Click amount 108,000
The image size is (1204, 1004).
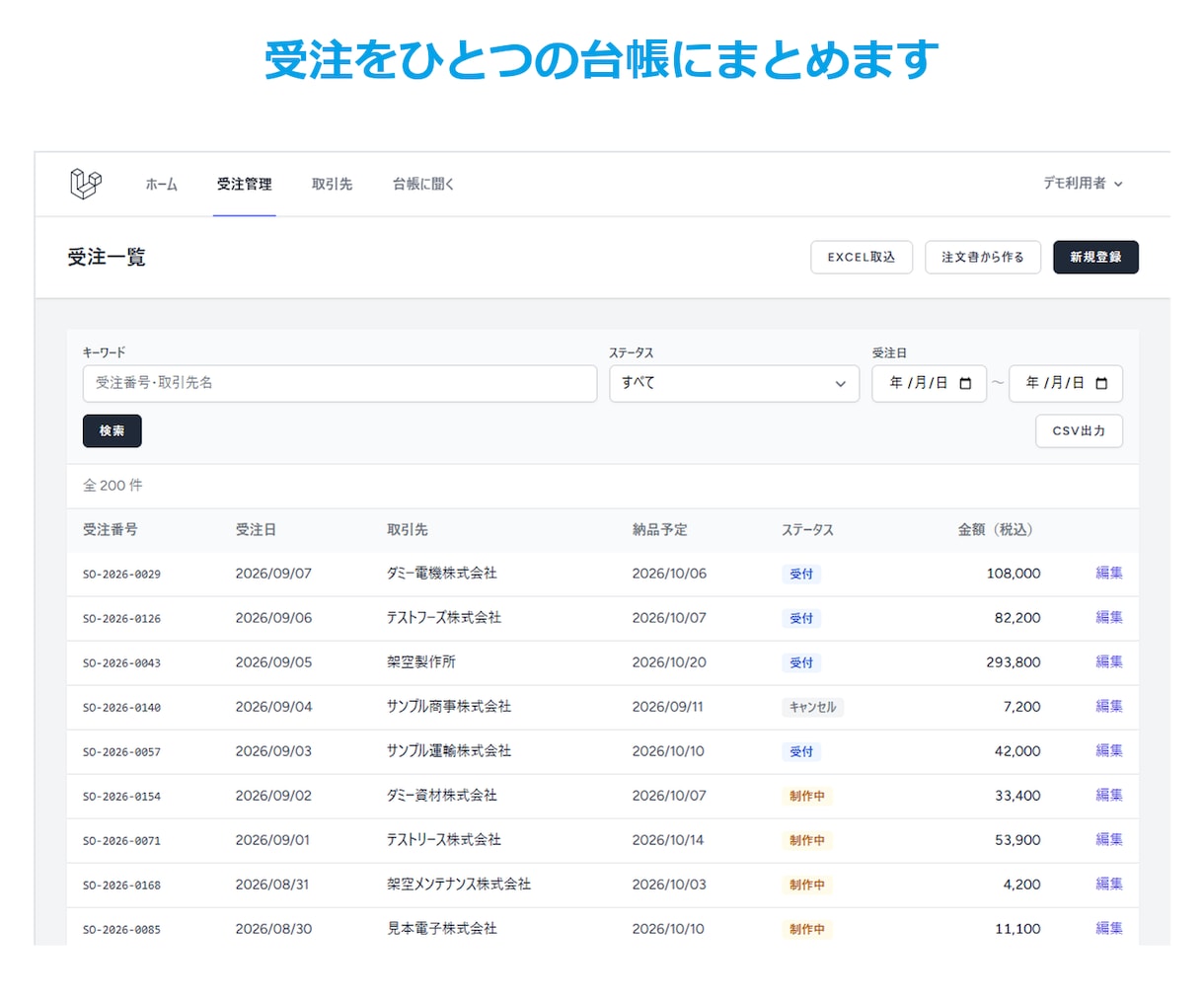pyautogui.click(x=1014, y=573)
